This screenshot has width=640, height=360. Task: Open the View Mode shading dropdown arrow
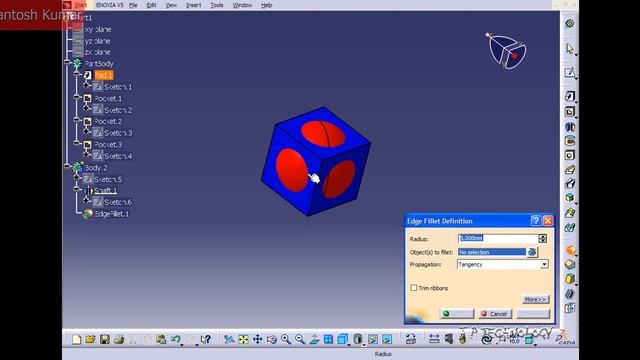point(363,344)
